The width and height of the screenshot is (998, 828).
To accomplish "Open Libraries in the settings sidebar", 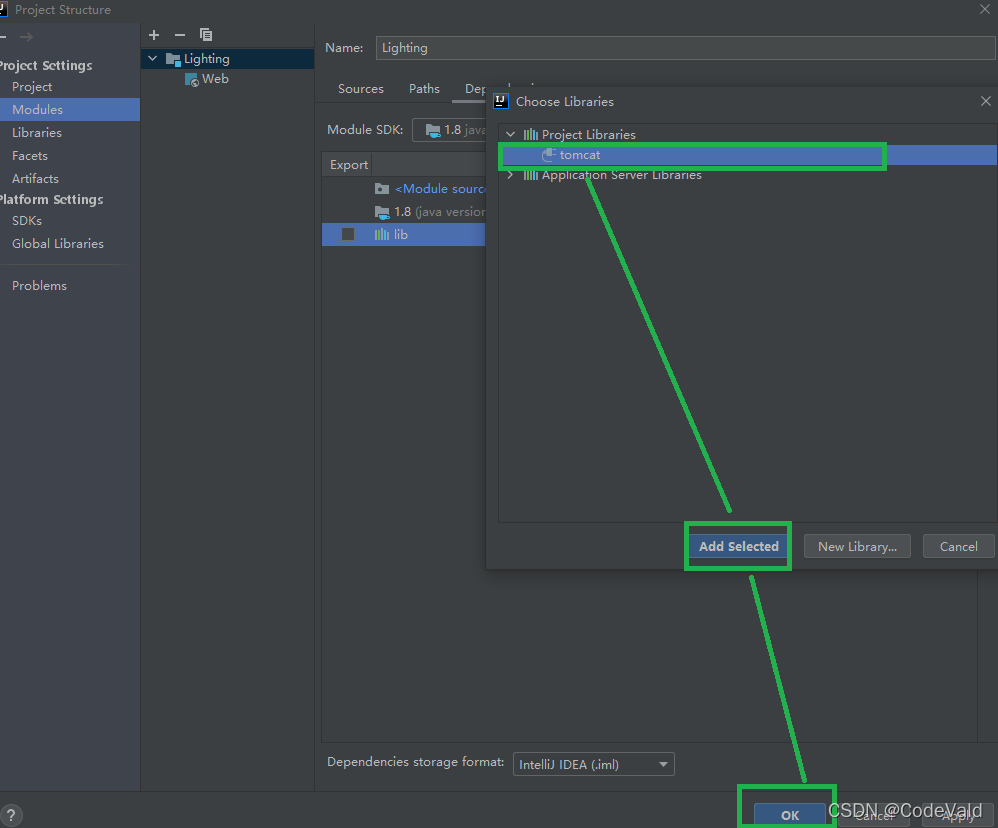I will 37,132.
